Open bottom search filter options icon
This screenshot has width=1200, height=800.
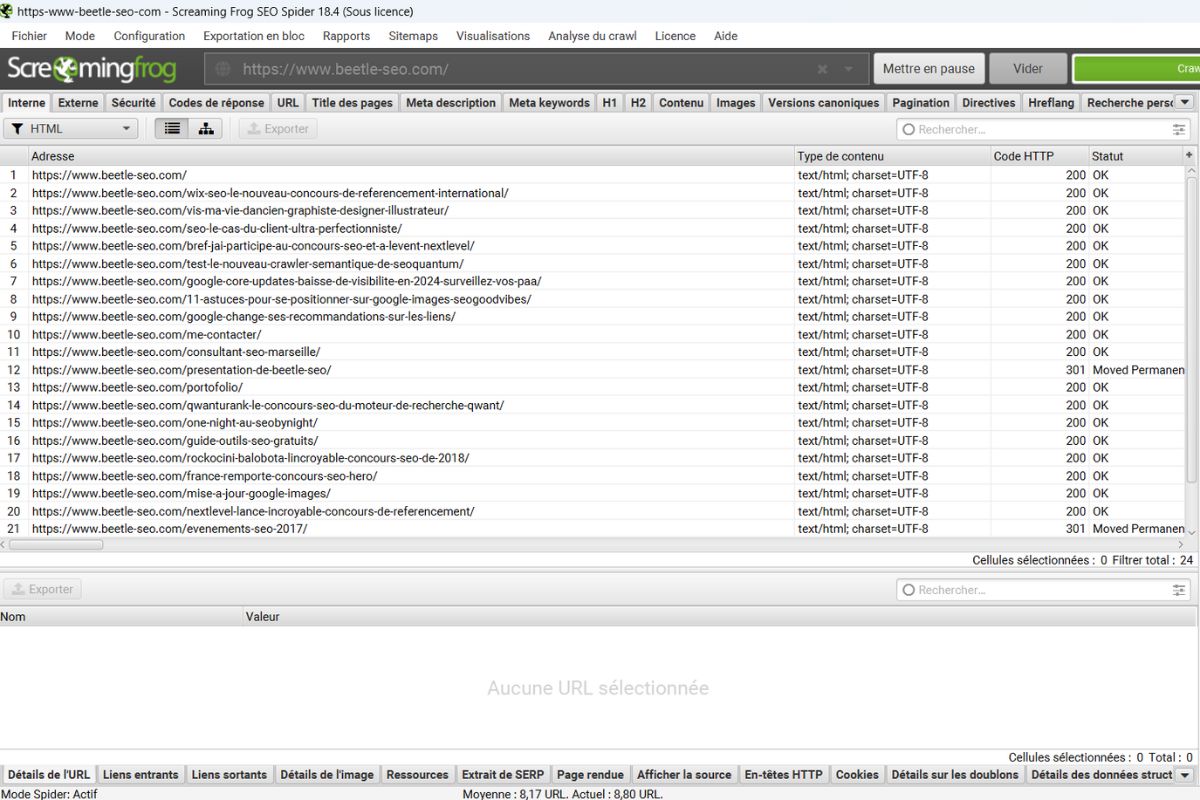pyautogui.click(x=1180, y=590)
